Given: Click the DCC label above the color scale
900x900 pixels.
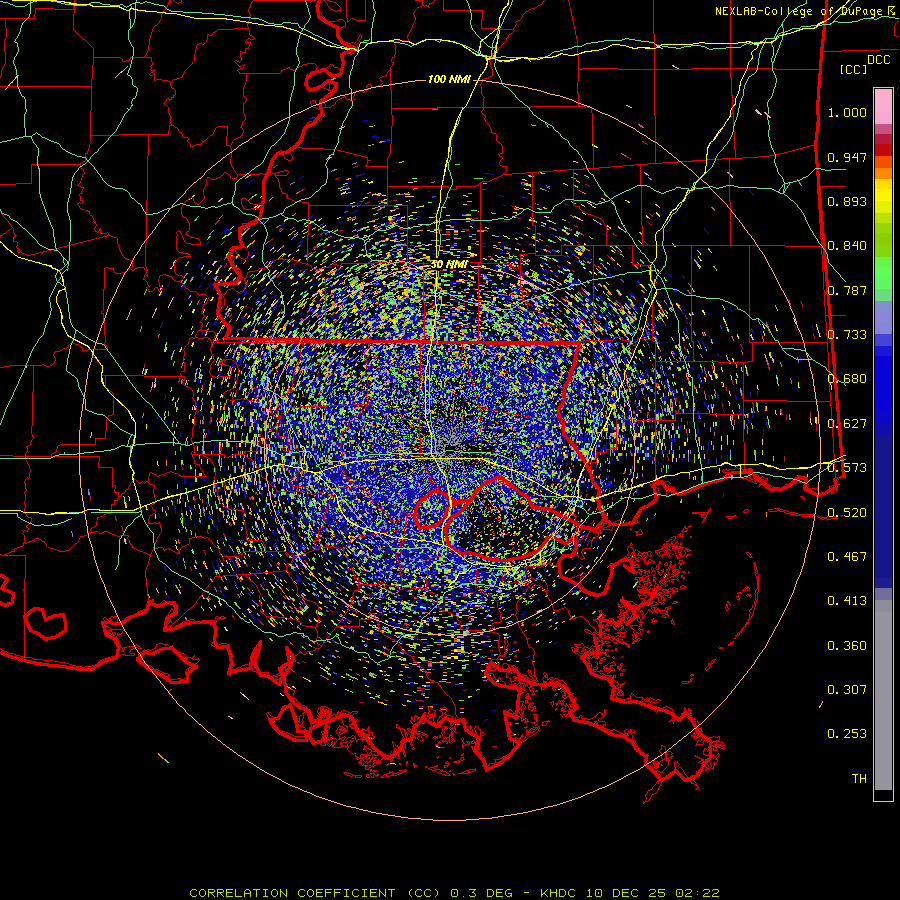Looking at the screenshot, I should tap(879, 60).
